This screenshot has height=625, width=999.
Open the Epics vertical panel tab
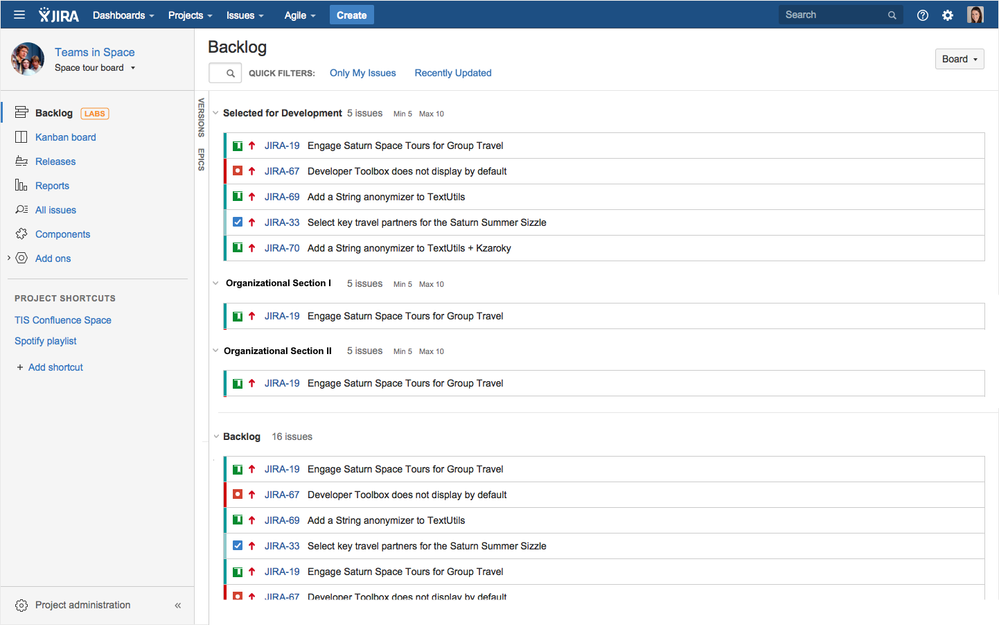[x=201, y=159]
